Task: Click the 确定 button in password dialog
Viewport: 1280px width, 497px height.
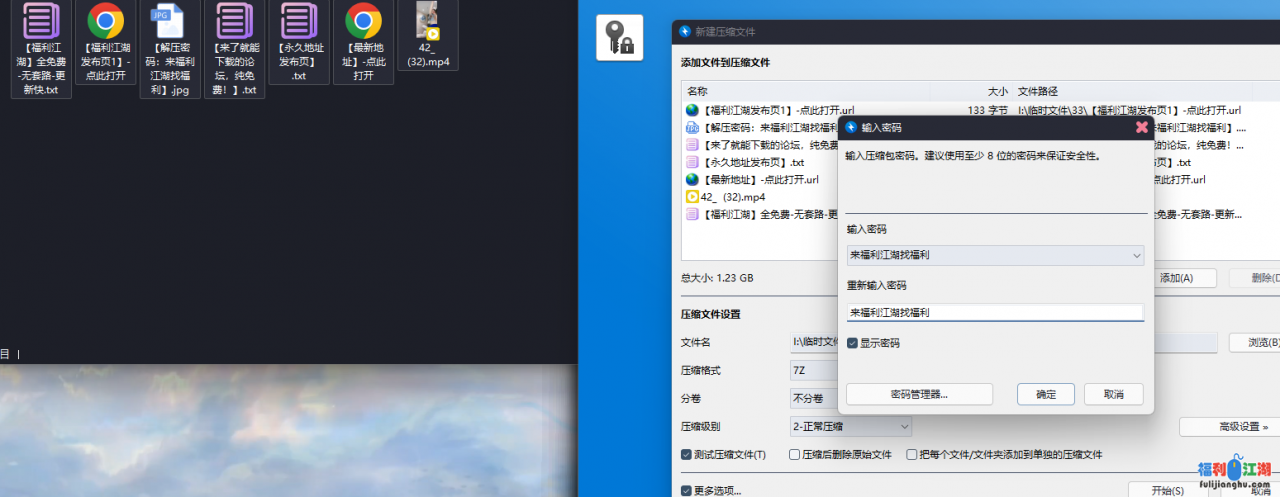Action: (x=1045, y=394)
